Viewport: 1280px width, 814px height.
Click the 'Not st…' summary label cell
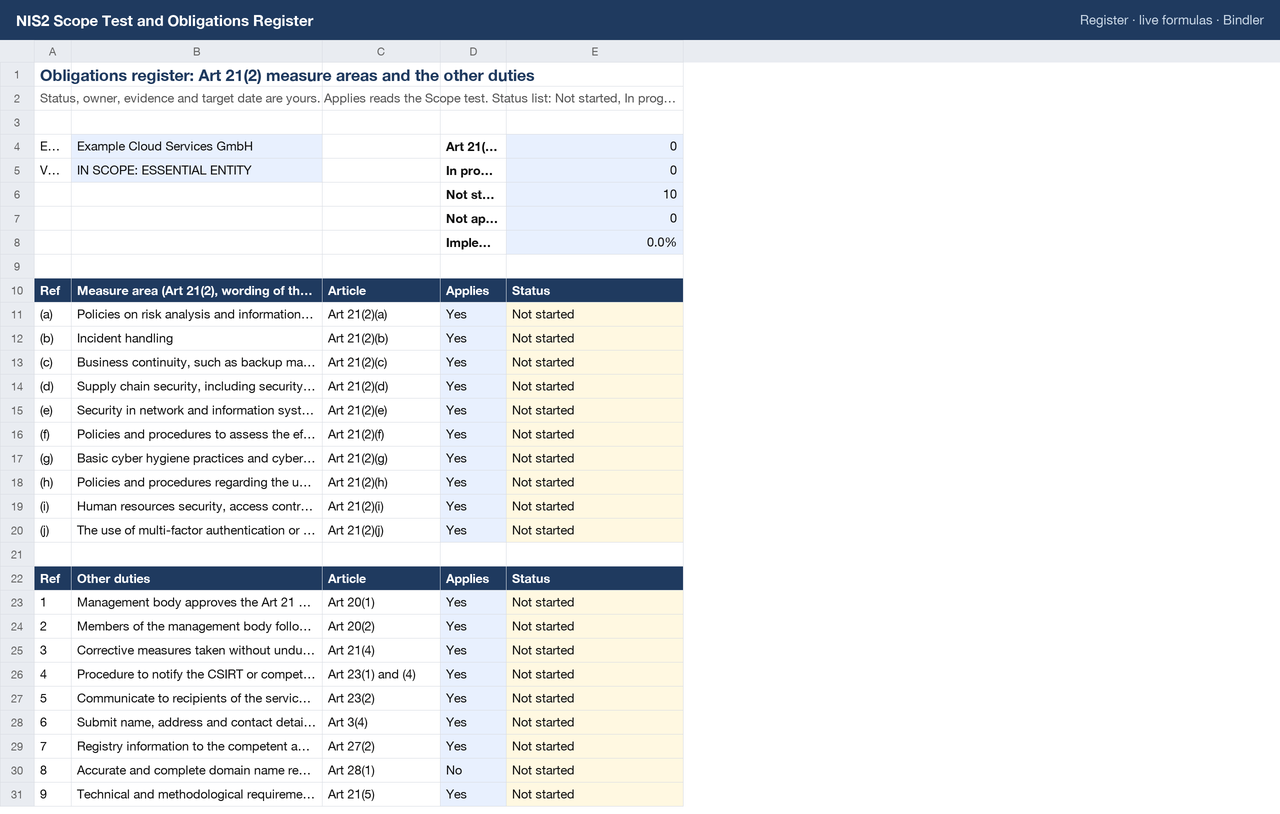(x=473, y=195)
